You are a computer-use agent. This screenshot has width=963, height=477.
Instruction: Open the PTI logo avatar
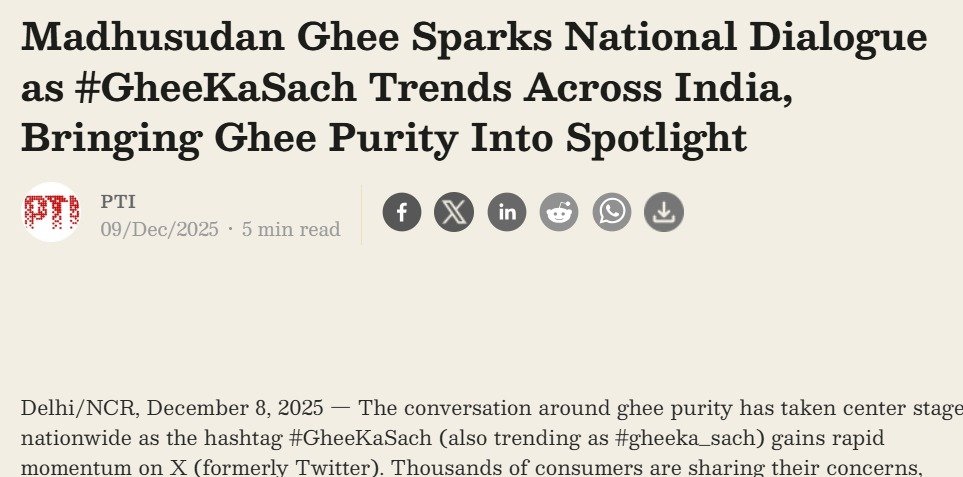click(52, 212)
